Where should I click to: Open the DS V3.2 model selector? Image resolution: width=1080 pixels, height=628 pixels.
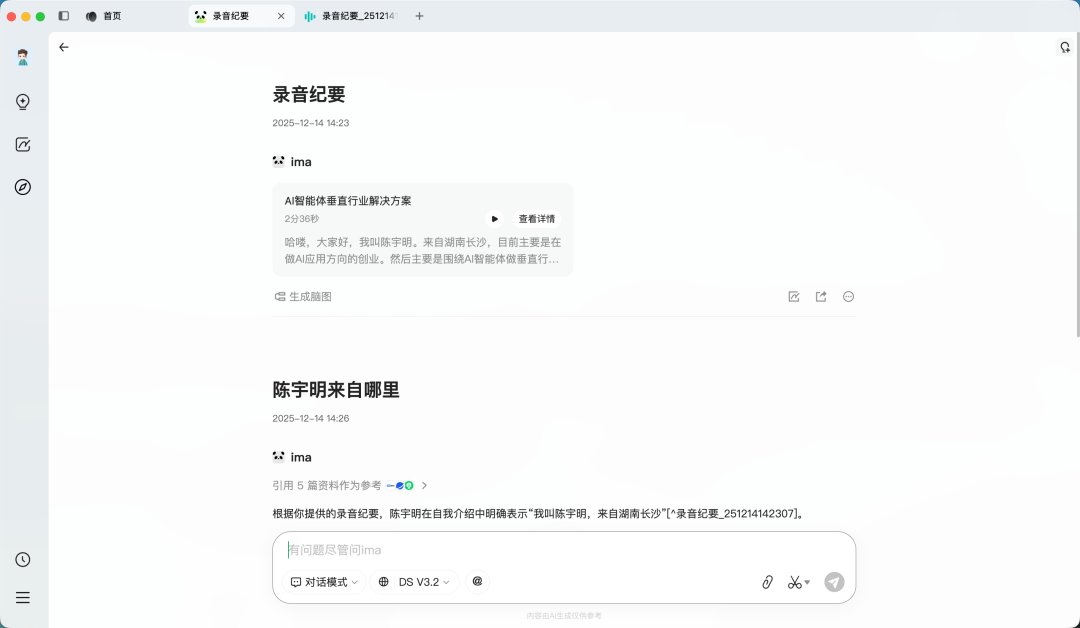coord(413,581)
